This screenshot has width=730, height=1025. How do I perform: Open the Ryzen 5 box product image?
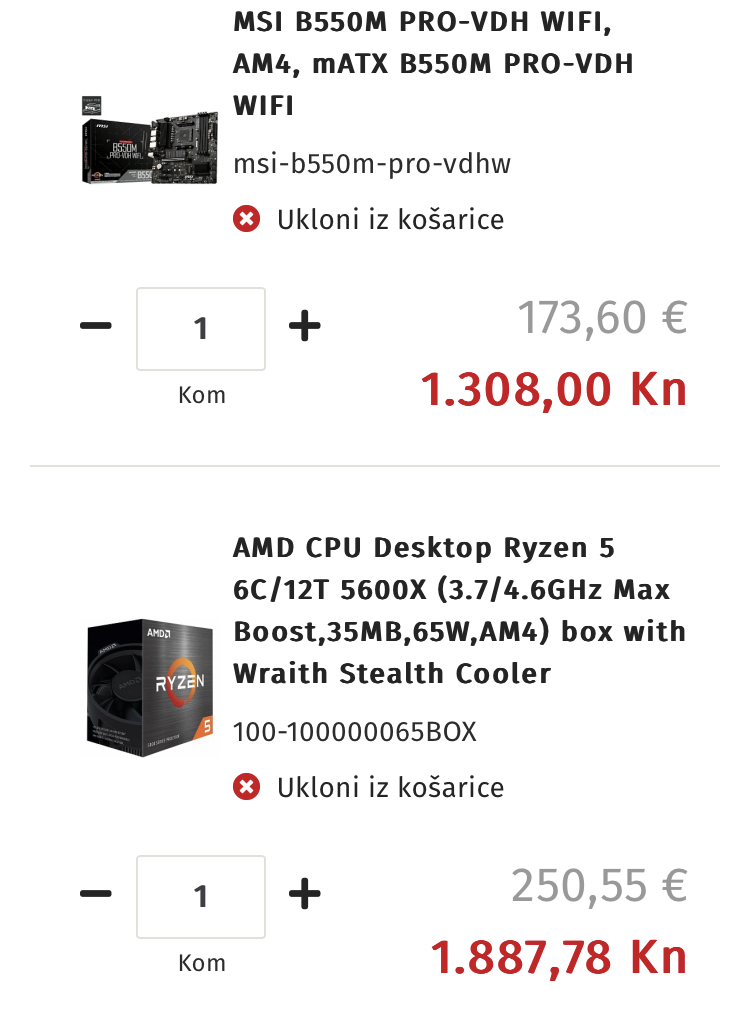[149, 686]
